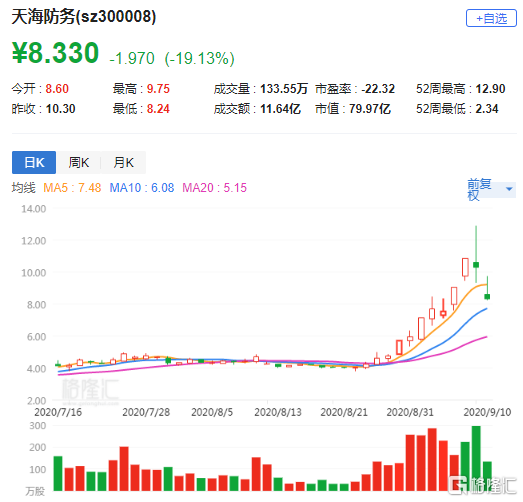Viewport: 523px width, 502px height.
Task: Click the 2020/8/31 date axis label
Action: point(410,412)
